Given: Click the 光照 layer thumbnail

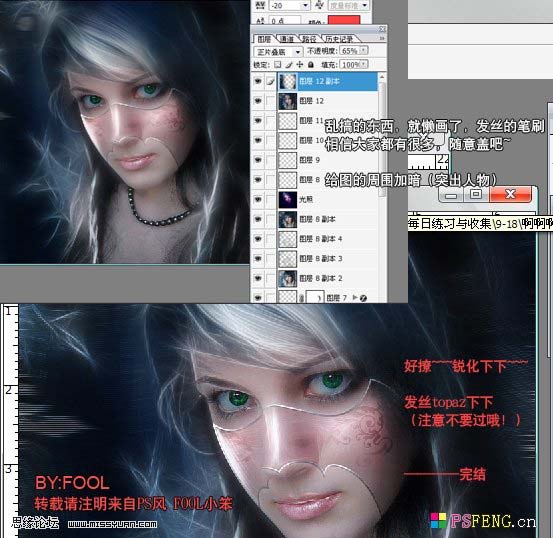Looking at the screenshot, I should (287, 200).
